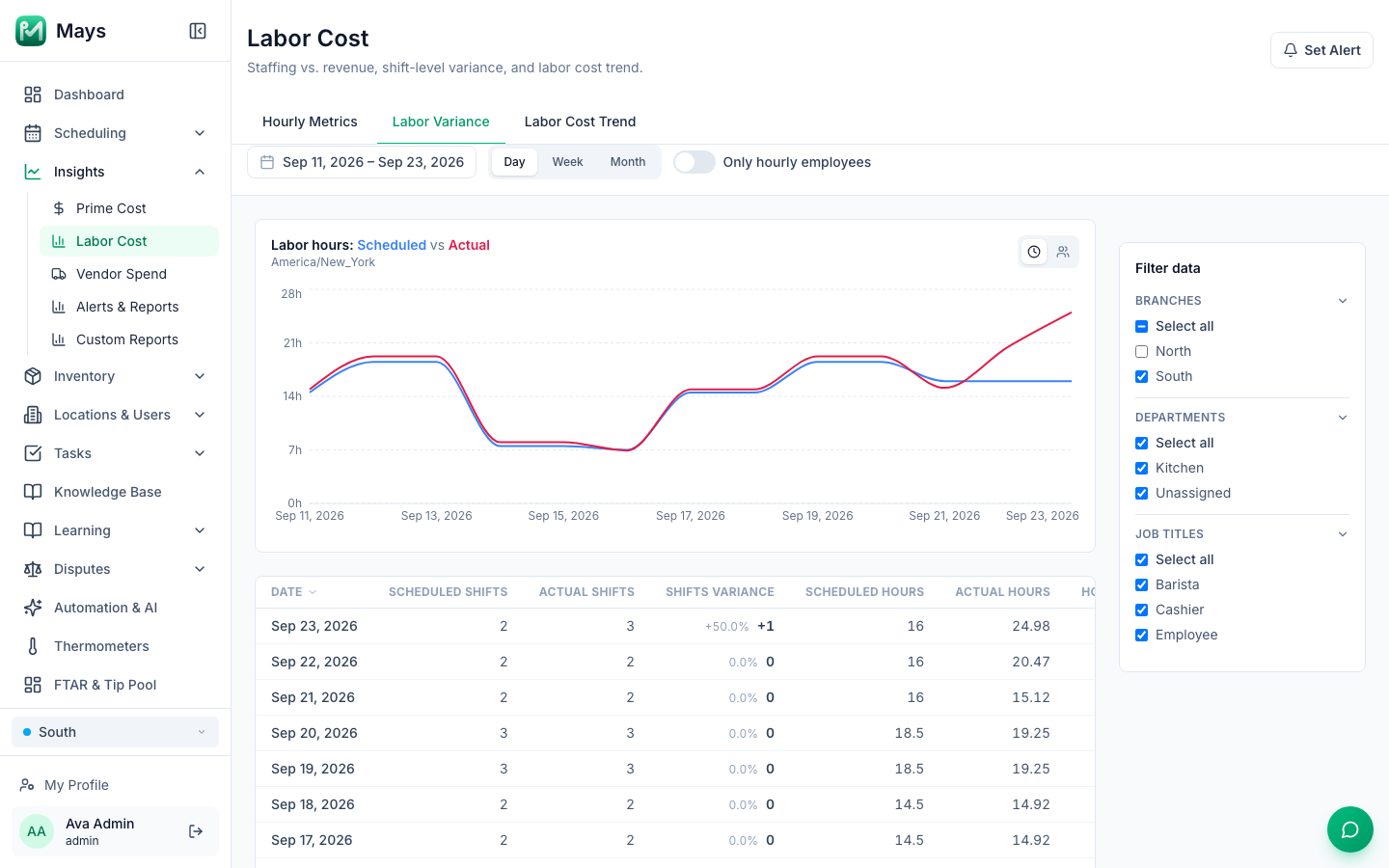This screenshot has height=868, width=1389.
Task: Click the Vendor Spend truck icon
Action: (x=59, y=274)
